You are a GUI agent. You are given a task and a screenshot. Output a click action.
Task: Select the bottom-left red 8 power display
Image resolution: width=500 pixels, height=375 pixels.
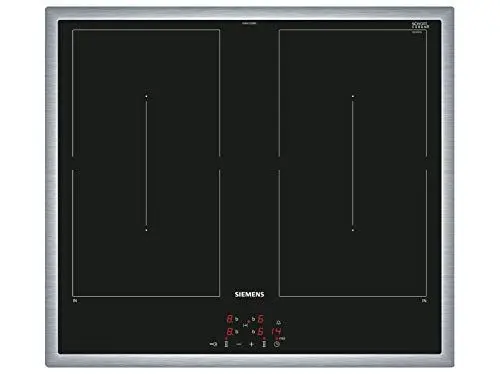[x=230, y=332]
